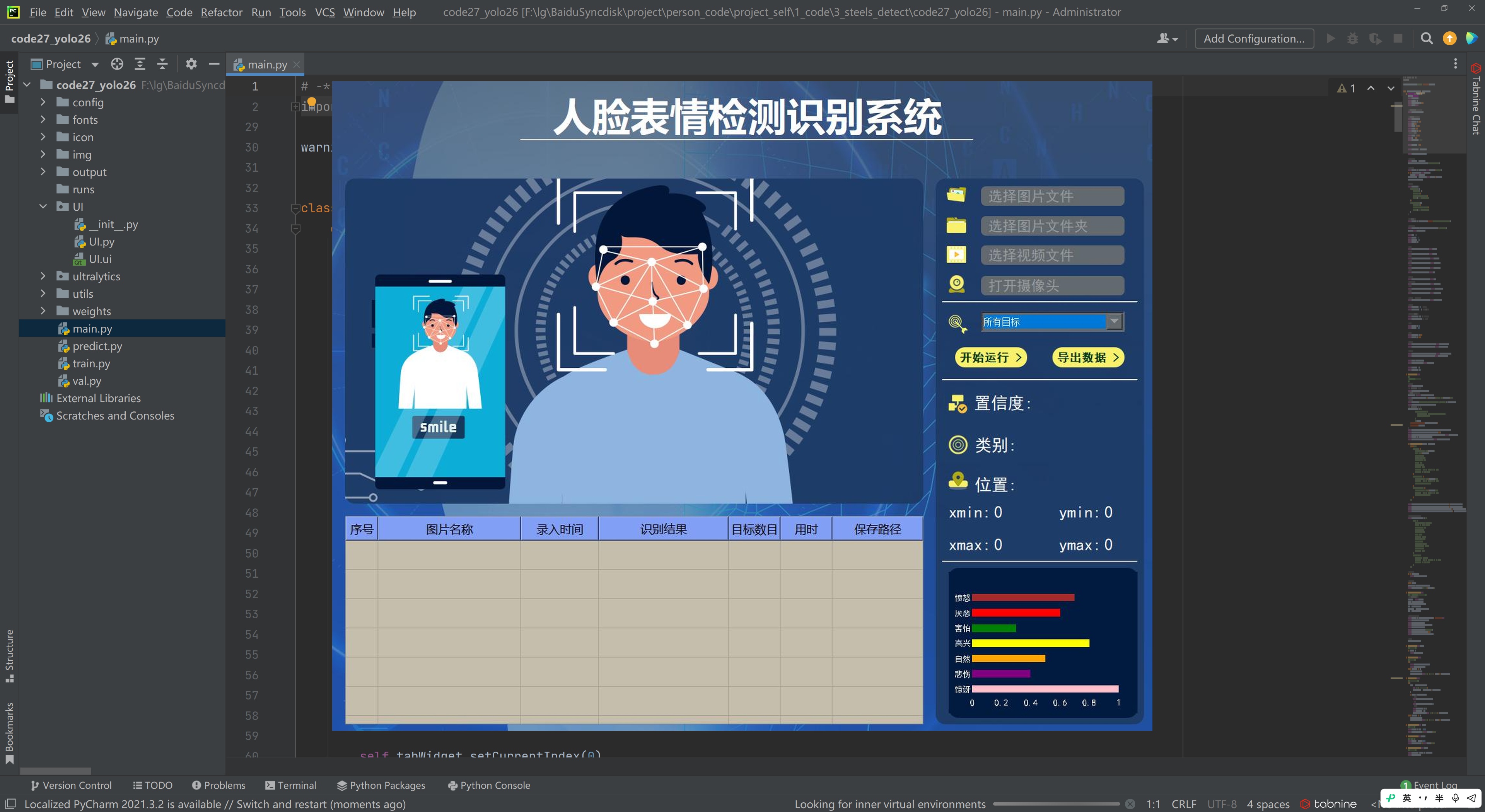Collapse the code27_yolo26 root folder
Screen dimensions: 1485x812
tap(27, 85)
